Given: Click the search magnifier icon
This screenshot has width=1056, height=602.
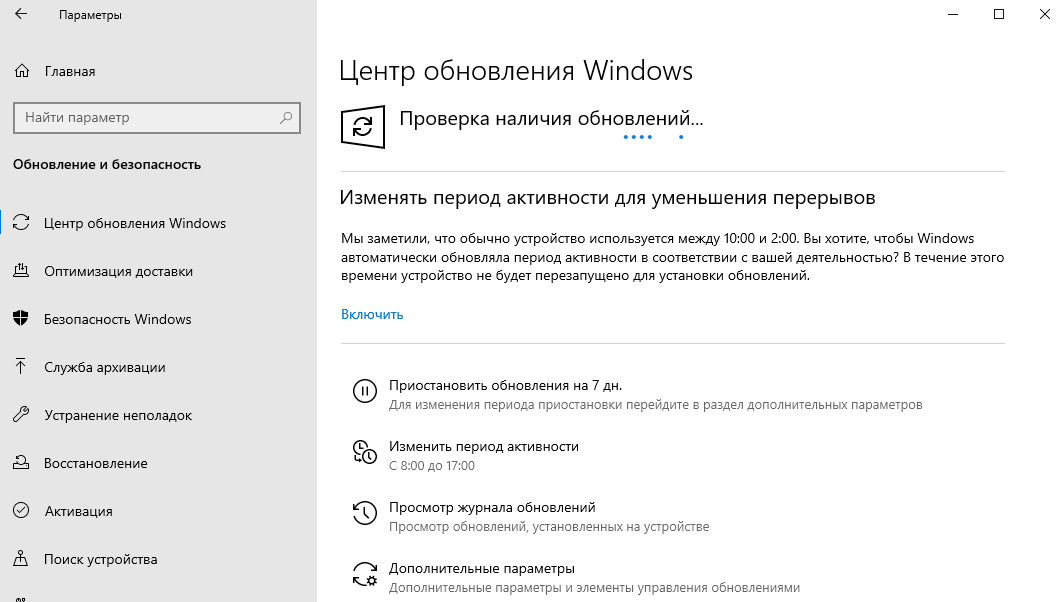Looking at the screenshot, I should 286,117.
